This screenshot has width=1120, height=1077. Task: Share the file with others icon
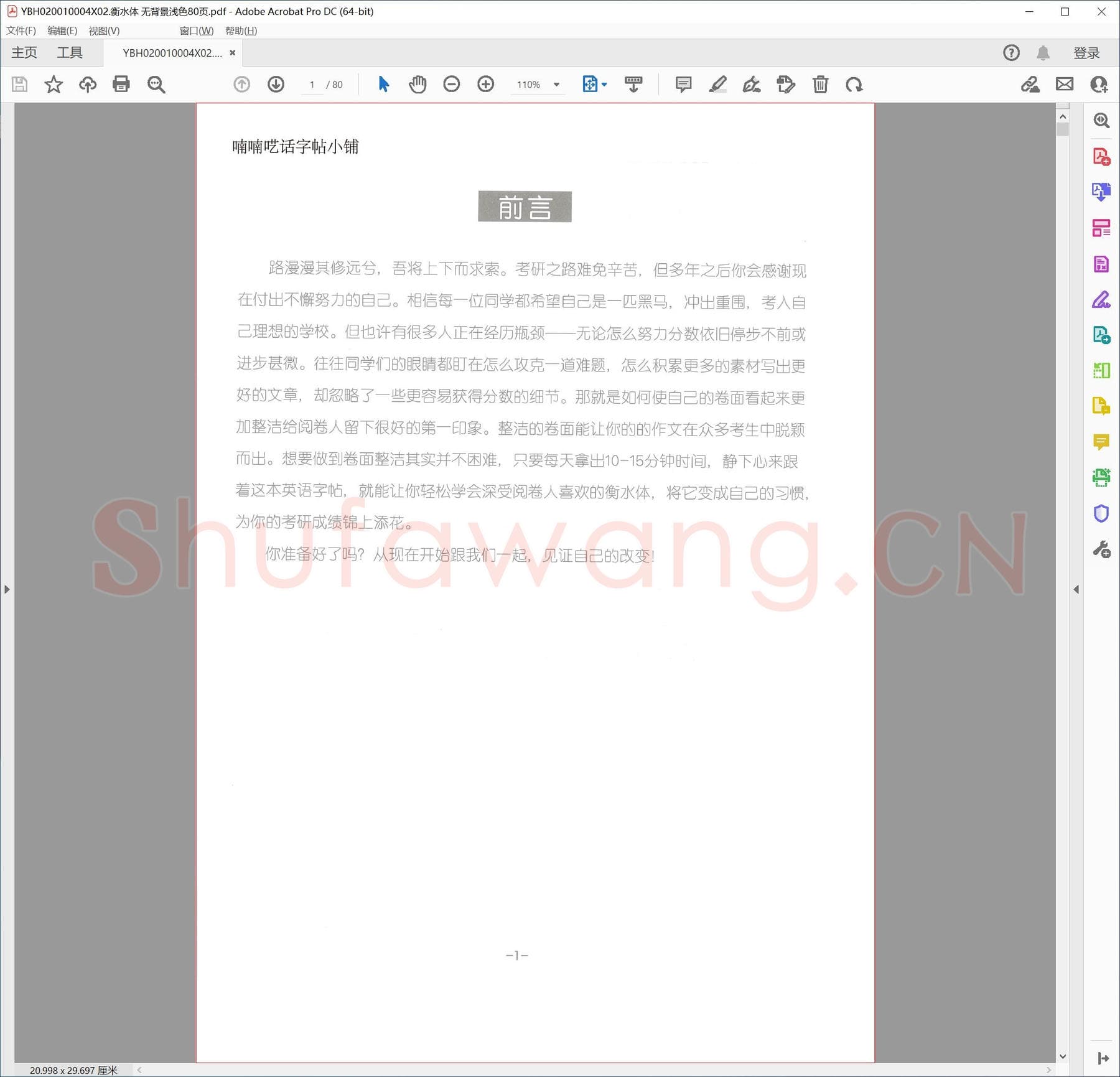[1099, 84]
